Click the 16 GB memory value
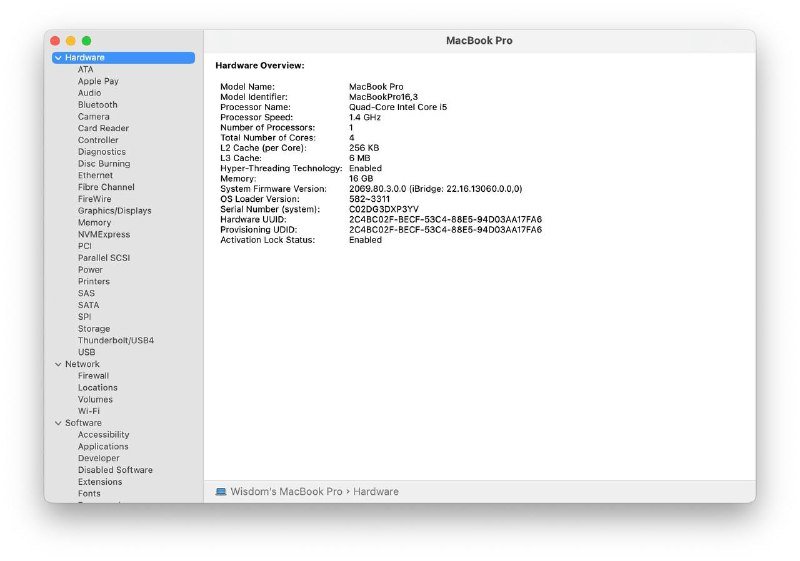 (x=361, y=178)
